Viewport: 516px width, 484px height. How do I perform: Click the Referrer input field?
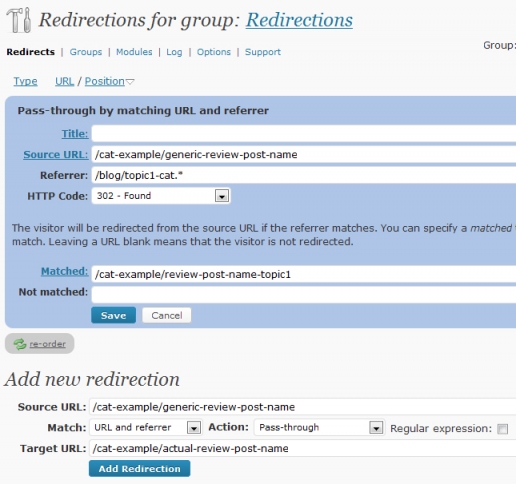click(x=304, y=175)
